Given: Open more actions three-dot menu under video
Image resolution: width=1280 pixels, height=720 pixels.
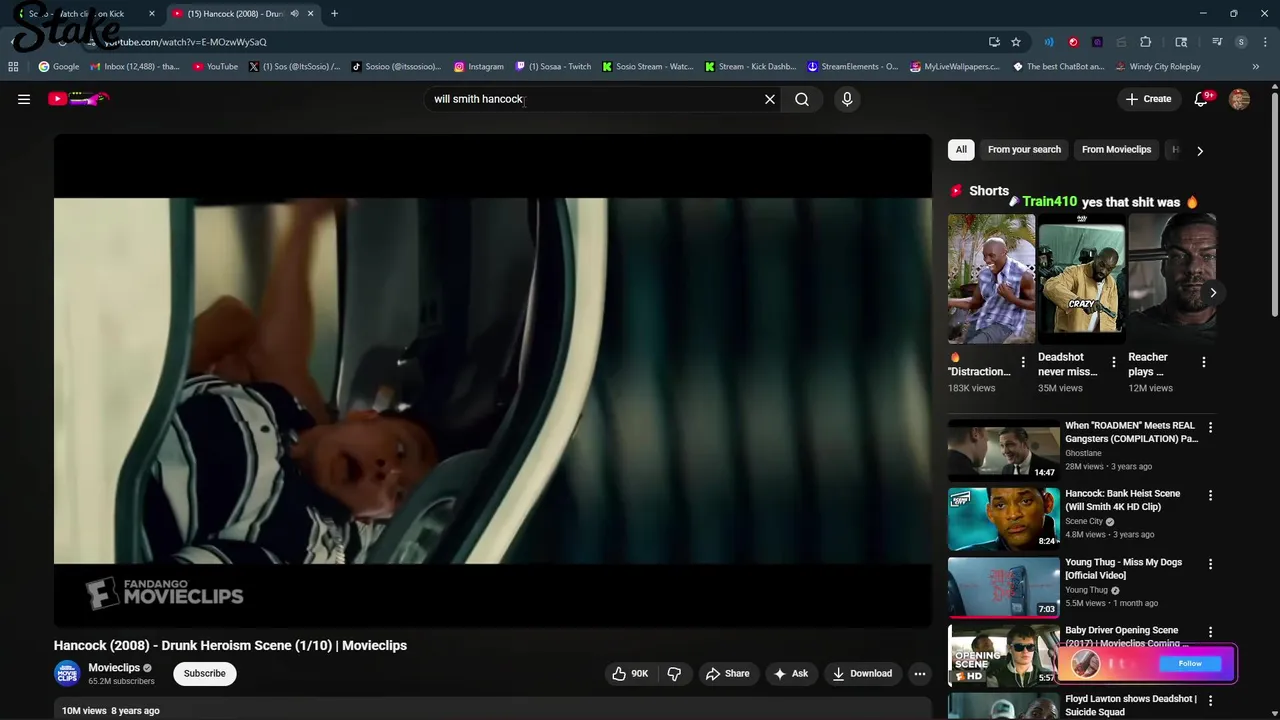Looking at the screenshot, I should (920, 673).
